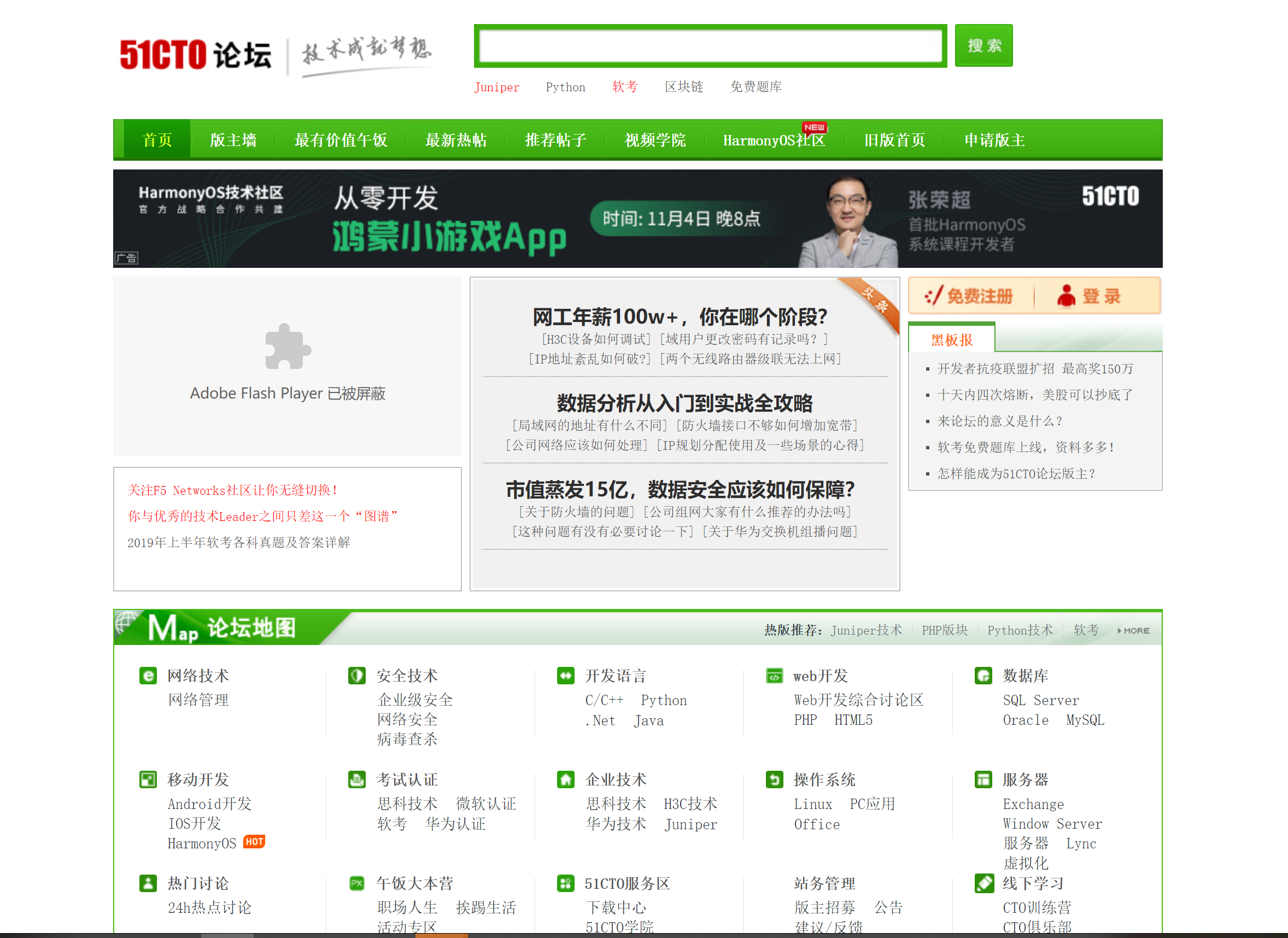This screenshot has height=938, width=1288.
Task: Click the 登录 login button
Action: tap(1088, 296)
